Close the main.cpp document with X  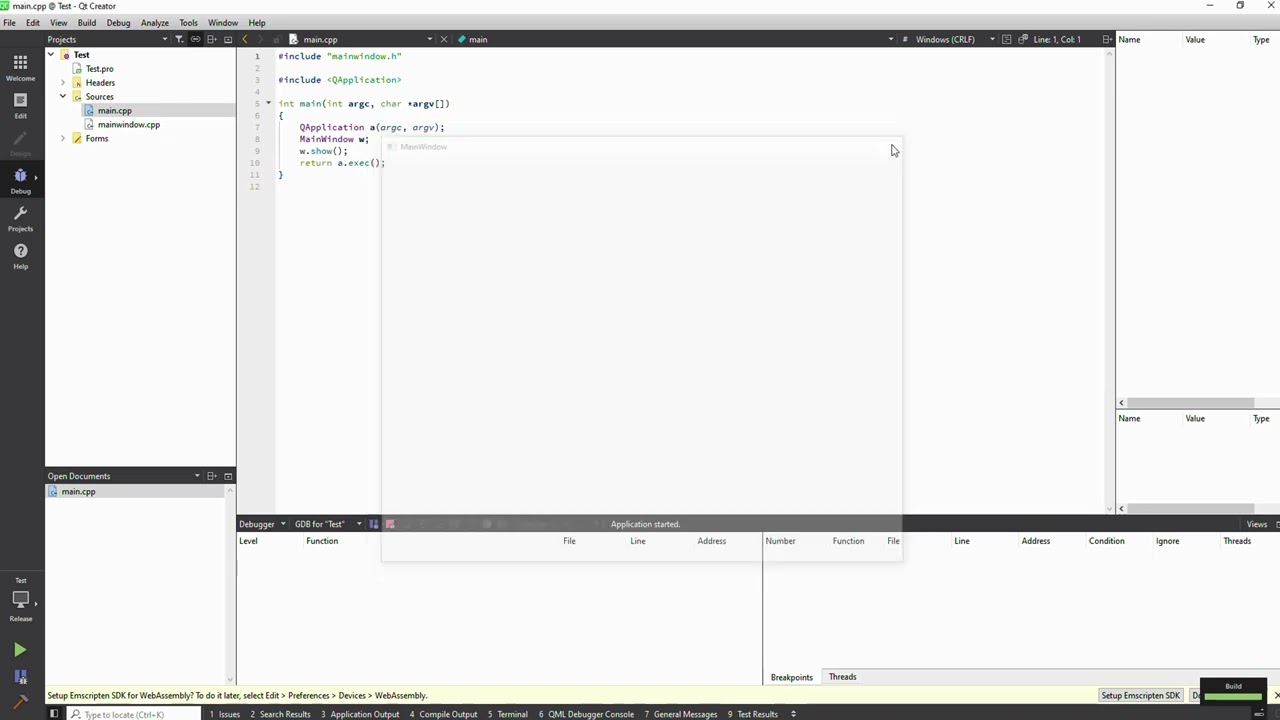coord(444,39)
